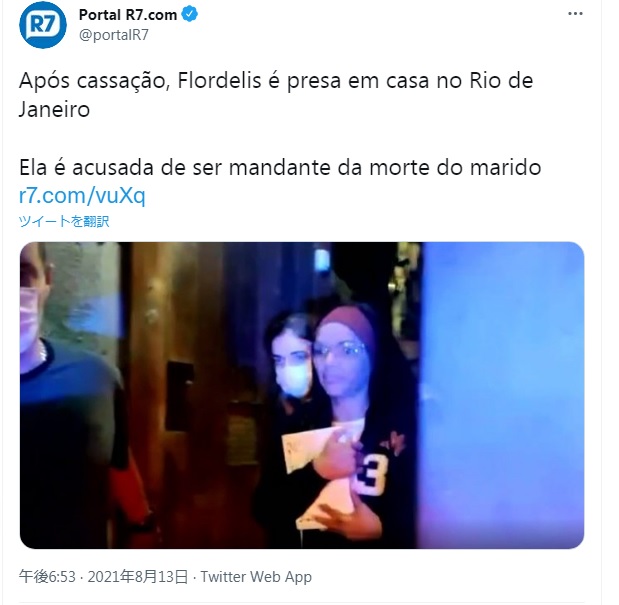Viewport: 619px width, 605px height.
Task: Click the 午後6:53 timestamp
Action: coord(47,577)
